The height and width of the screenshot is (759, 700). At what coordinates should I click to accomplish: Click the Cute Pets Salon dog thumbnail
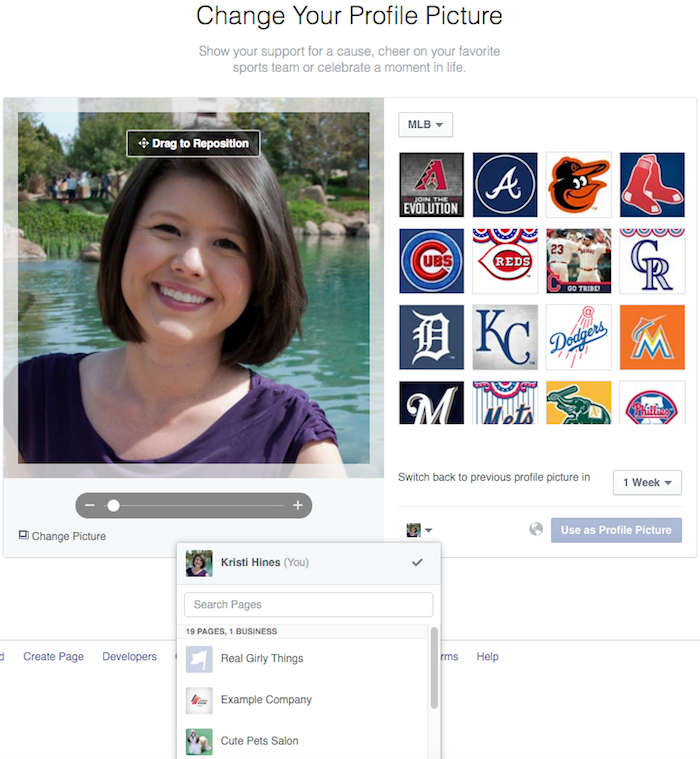tap(199, 742)
